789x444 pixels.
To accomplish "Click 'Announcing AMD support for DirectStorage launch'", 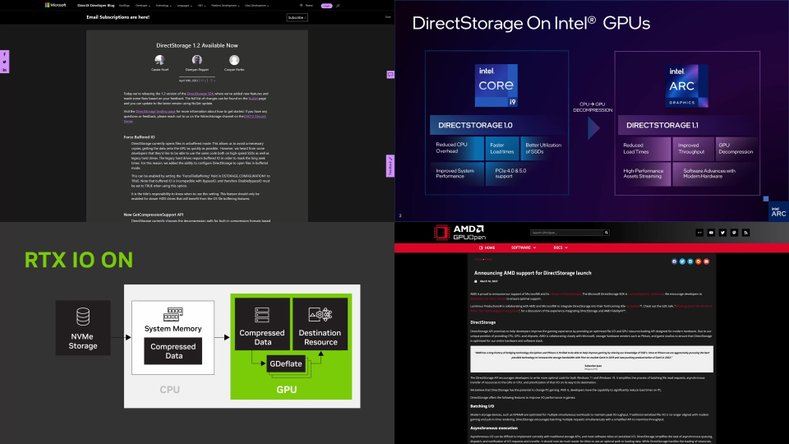I will point(532,273).
